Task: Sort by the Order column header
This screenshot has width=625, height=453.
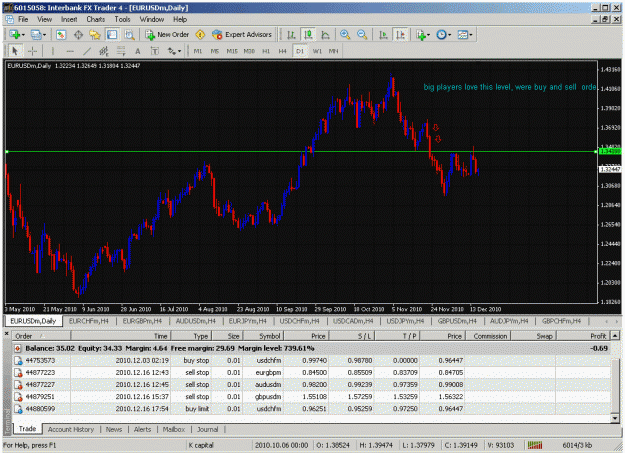Action: coord(41,336)
